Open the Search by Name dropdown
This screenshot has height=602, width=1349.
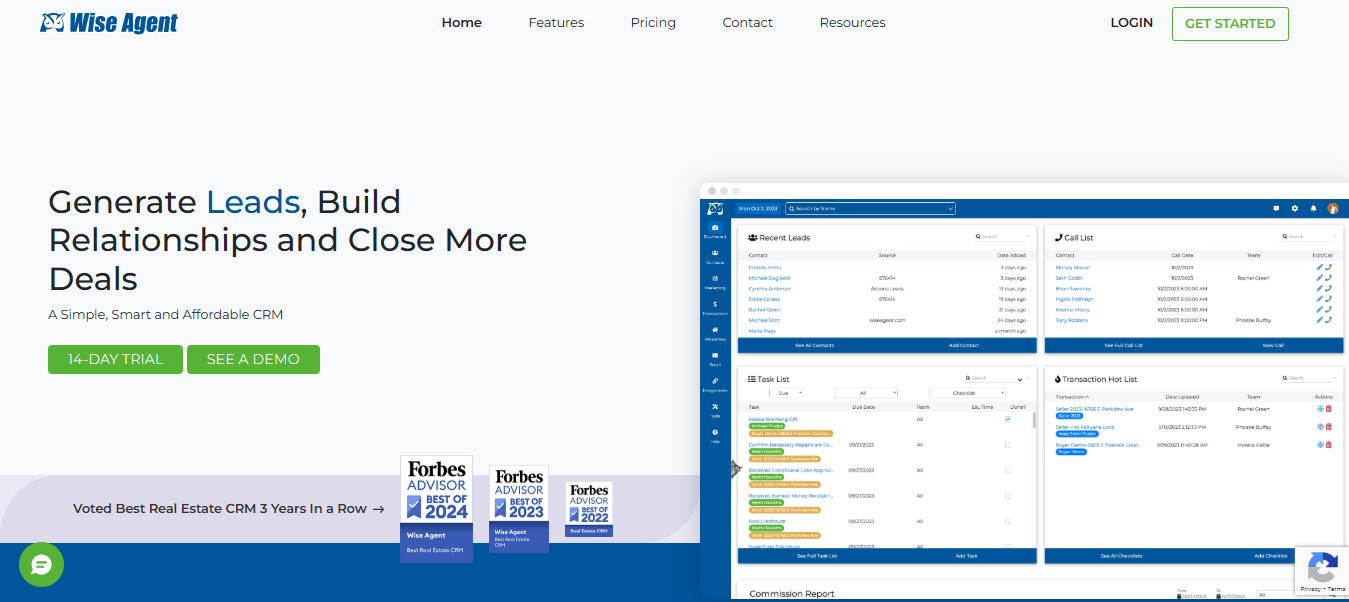870,208
